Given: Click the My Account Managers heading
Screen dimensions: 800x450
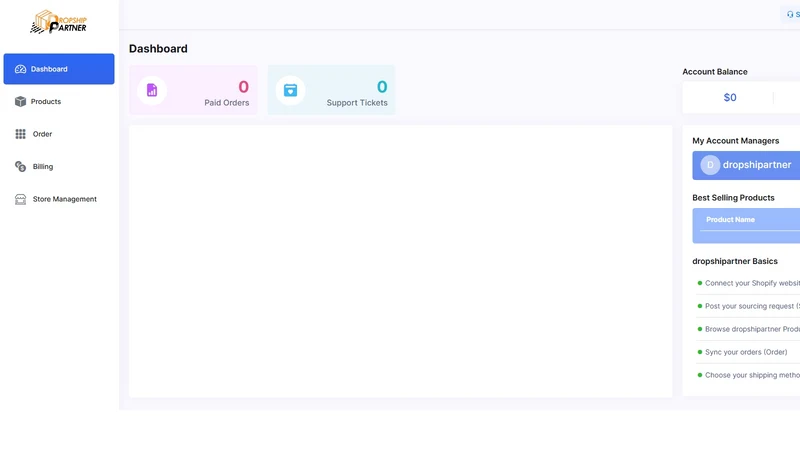Looking at the screenshot, I should click(735, 141).
